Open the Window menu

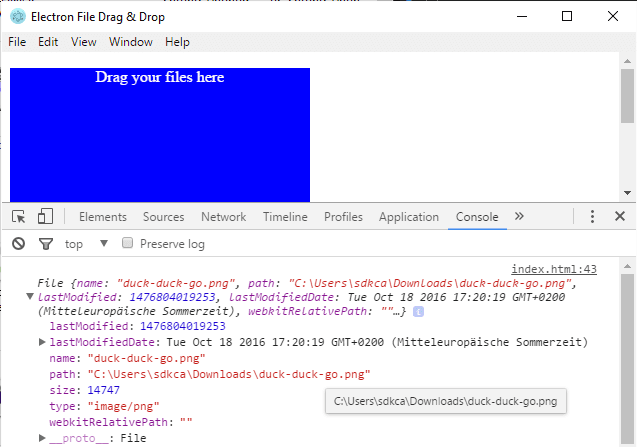pyautogui.click(x=130, y=42)
